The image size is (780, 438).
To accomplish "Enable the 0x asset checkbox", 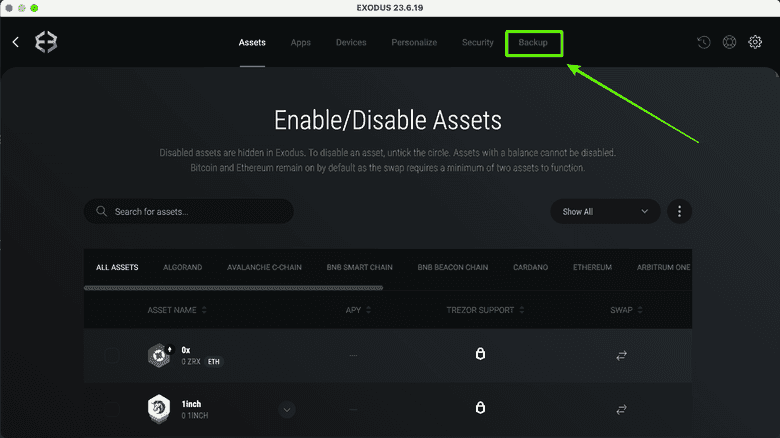I will 111,355.
